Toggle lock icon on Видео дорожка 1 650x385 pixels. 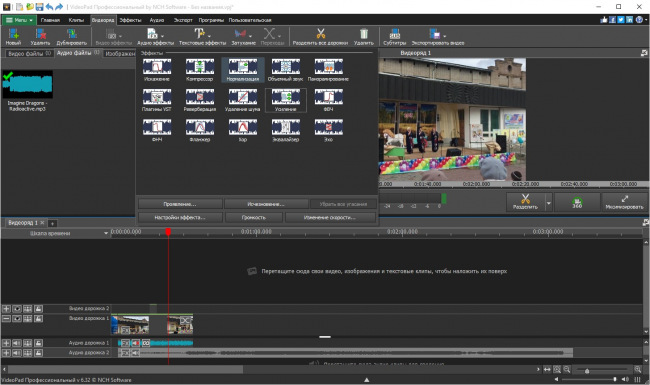tap(38, 319)
